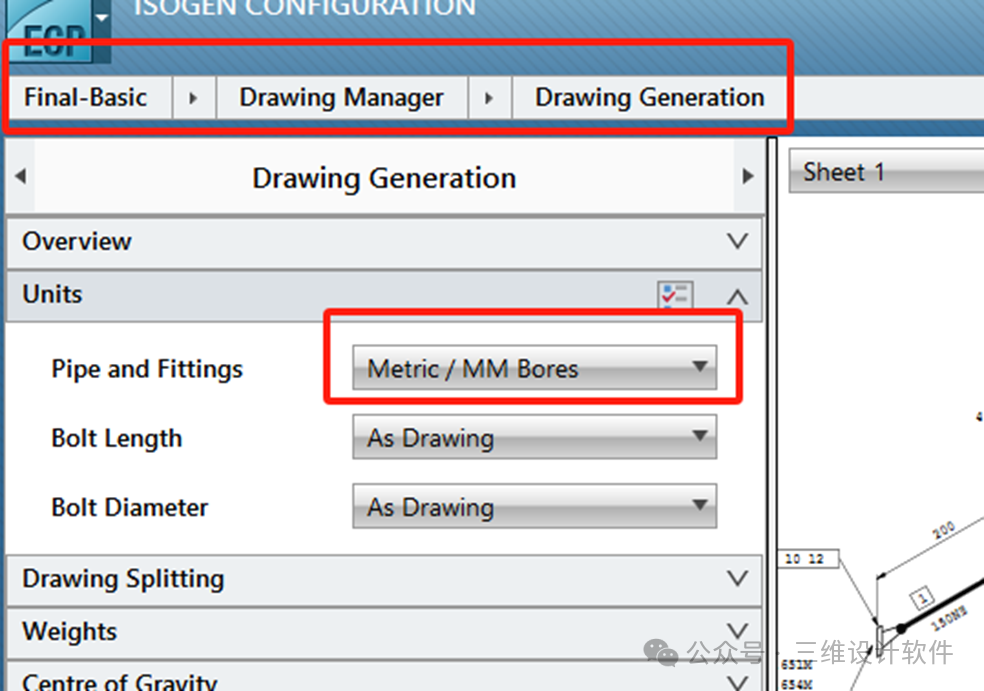Click the Drawing Generation panel title
Image resolution: width=984 pixels, height=691 pixels.
384,178
